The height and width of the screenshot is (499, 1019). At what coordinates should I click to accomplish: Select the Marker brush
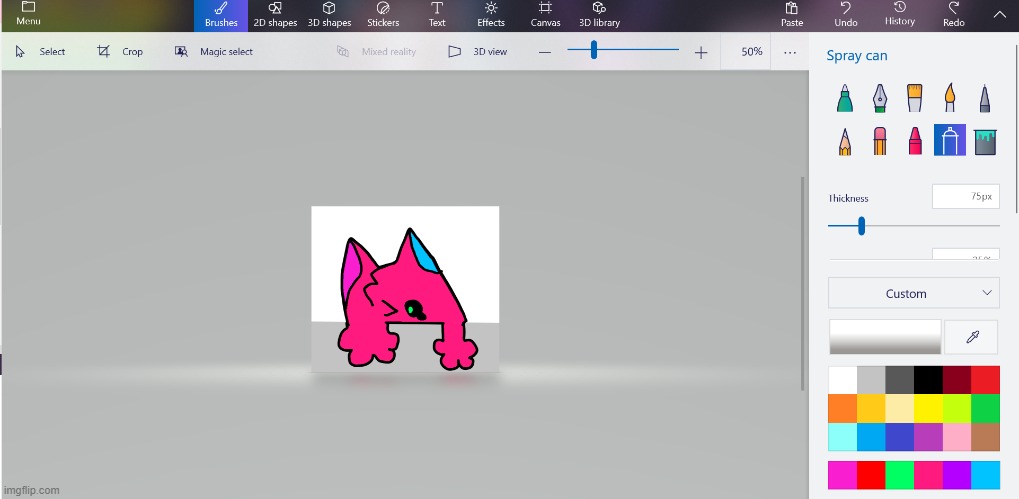845,98
